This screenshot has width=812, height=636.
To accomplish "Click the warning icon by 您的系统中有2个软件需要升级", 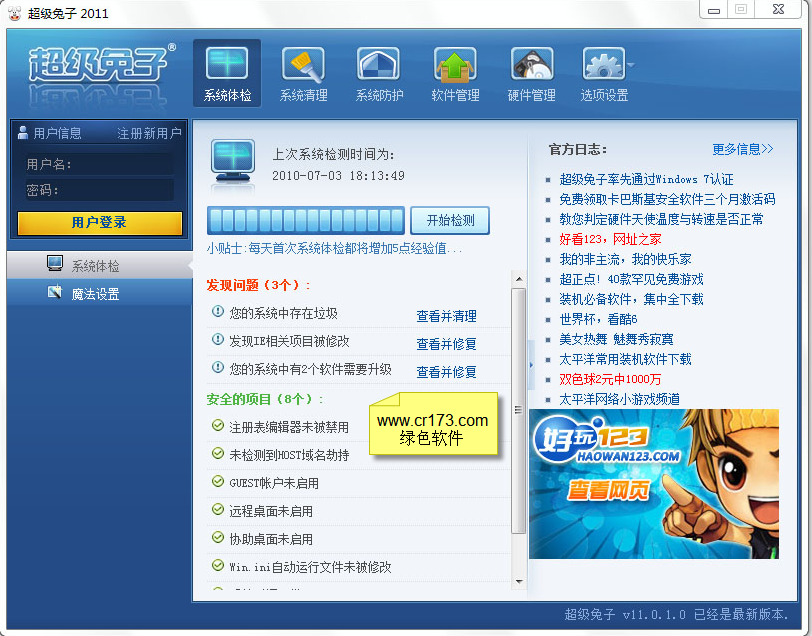I will pos(218,368).
